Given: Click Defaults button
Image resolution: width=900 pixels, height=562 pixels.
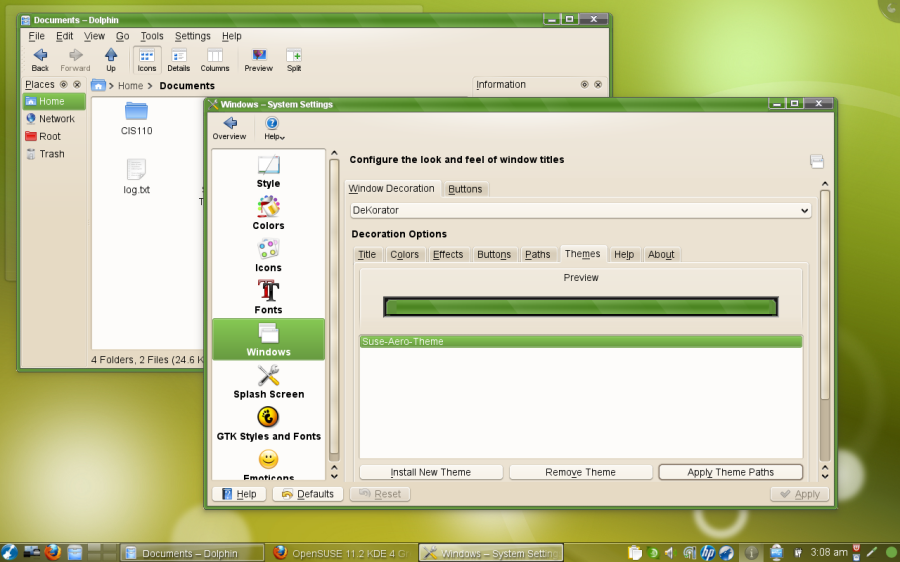Looking at the screenshot, I should (308, 494).
